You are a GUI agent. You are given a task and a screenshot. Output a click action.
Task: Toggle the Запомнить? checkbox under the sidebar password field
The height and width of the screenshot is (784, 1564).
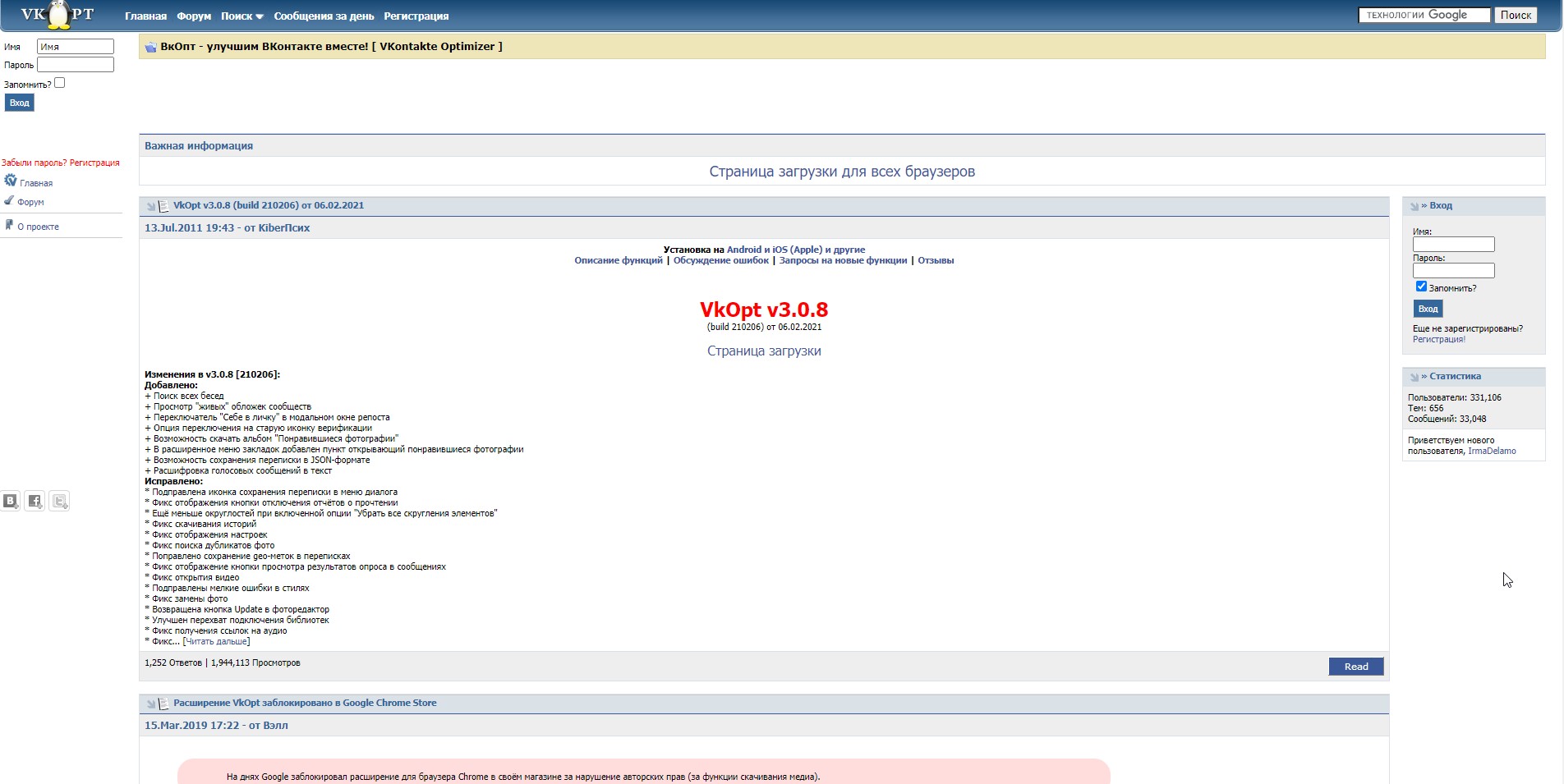[x=59, y=83]
